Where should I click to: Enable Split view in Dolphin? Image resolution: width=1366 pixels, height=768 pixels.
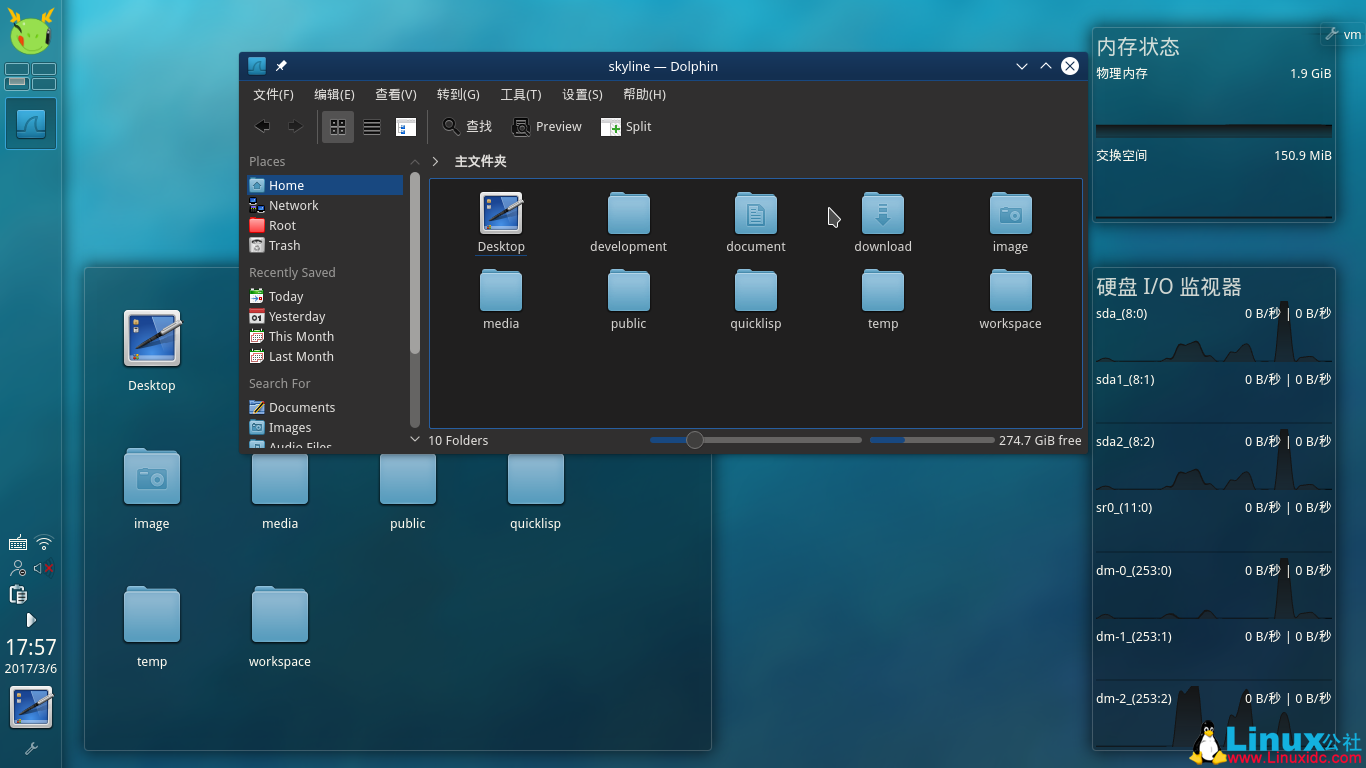pyautogui.click(x=626, y=126)
